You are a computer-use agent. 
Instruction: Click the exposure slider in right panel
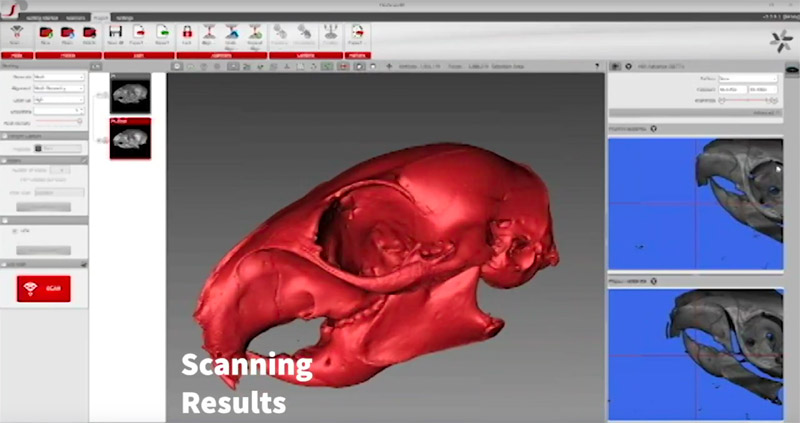[735, 100]
